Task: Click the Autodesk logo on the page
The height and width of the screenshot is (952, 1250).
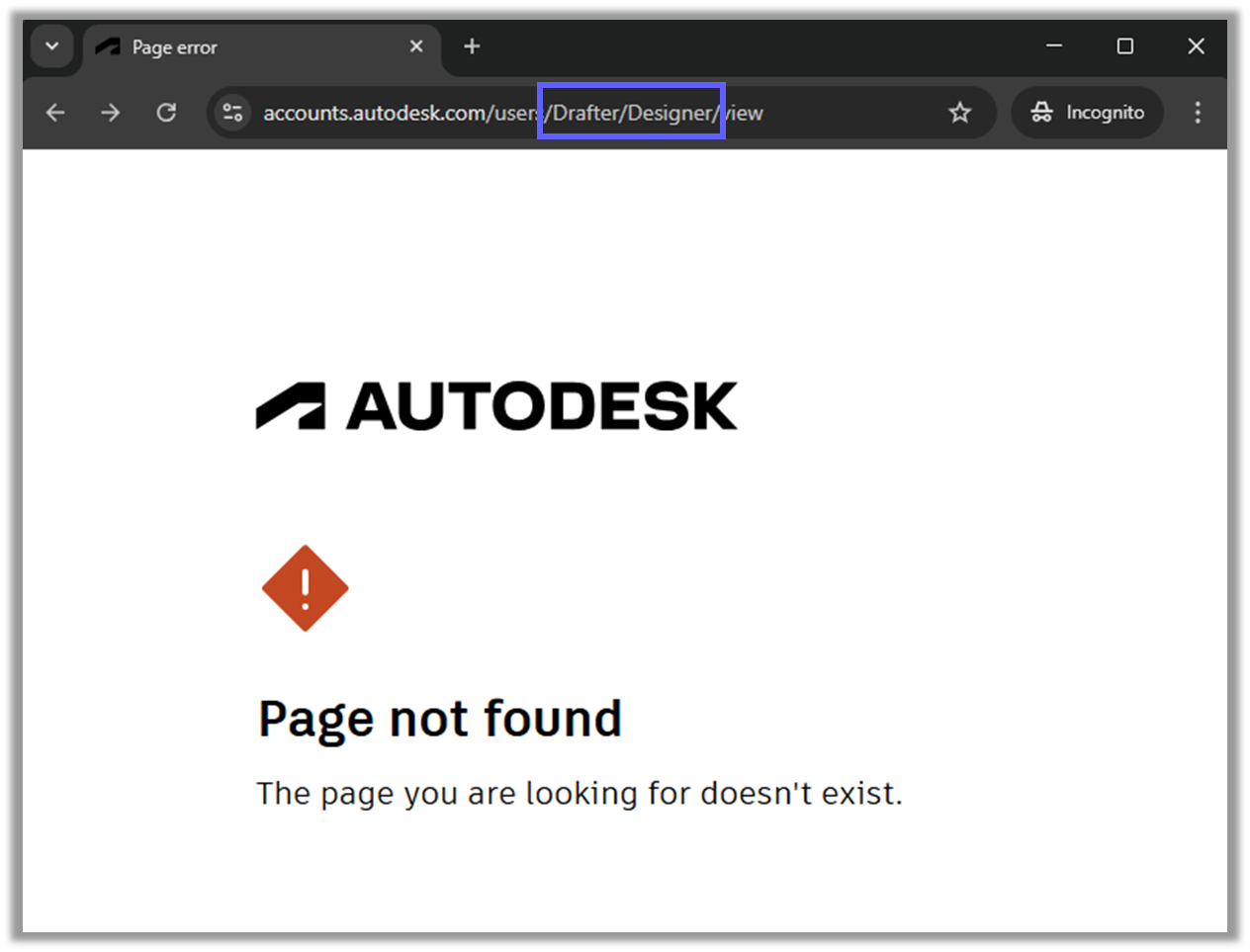Action: point(494,405)
